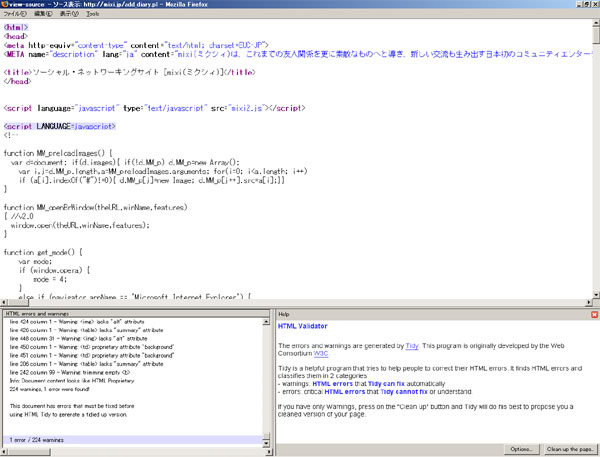Image resolution: width=600 pixels, height=457 pixels.
Task: Open the 表示(V) menu
Action: coord(69,14)
